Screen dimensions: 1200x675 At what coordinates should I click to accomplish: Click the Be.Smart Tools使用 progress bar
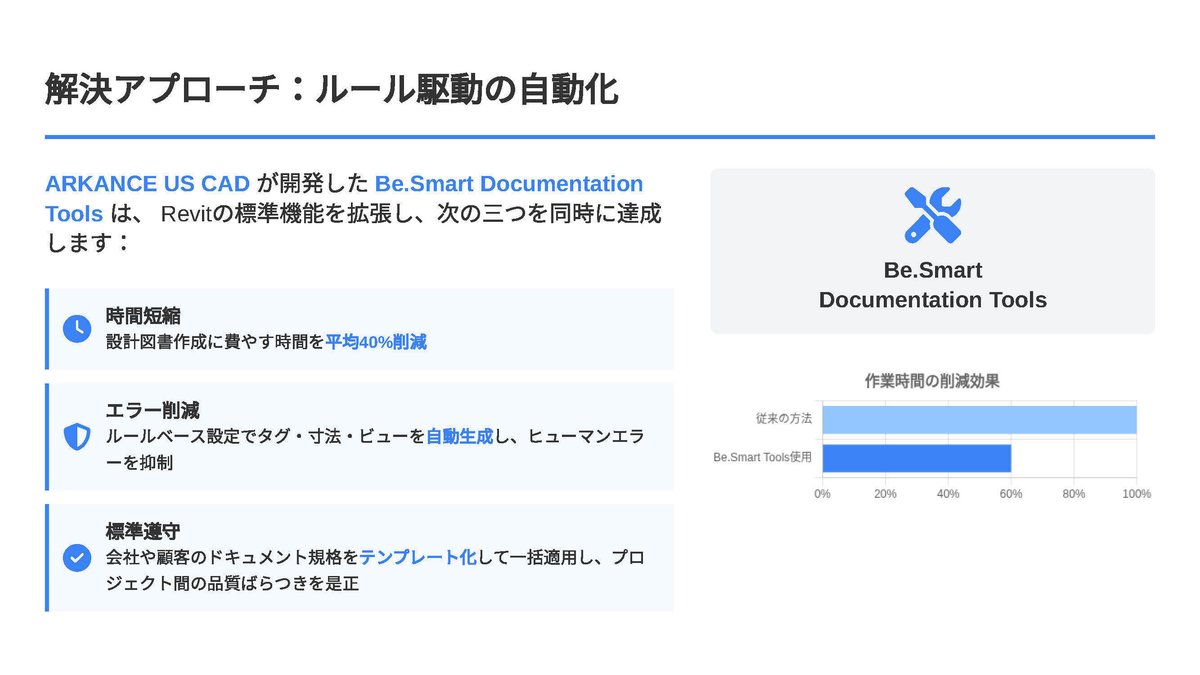tap(916, 459)
